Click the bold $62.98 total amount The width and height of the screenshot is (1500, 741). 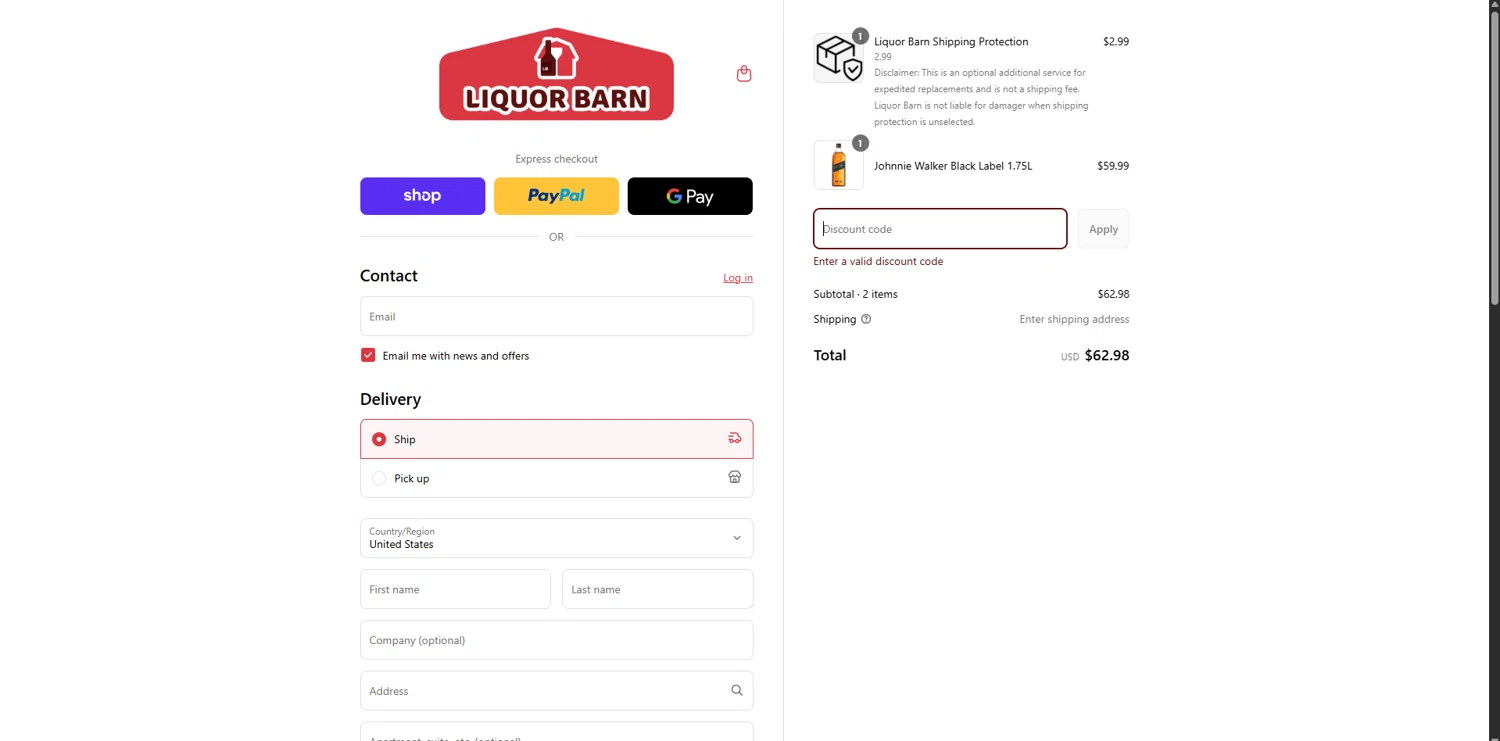[1107, 355]
